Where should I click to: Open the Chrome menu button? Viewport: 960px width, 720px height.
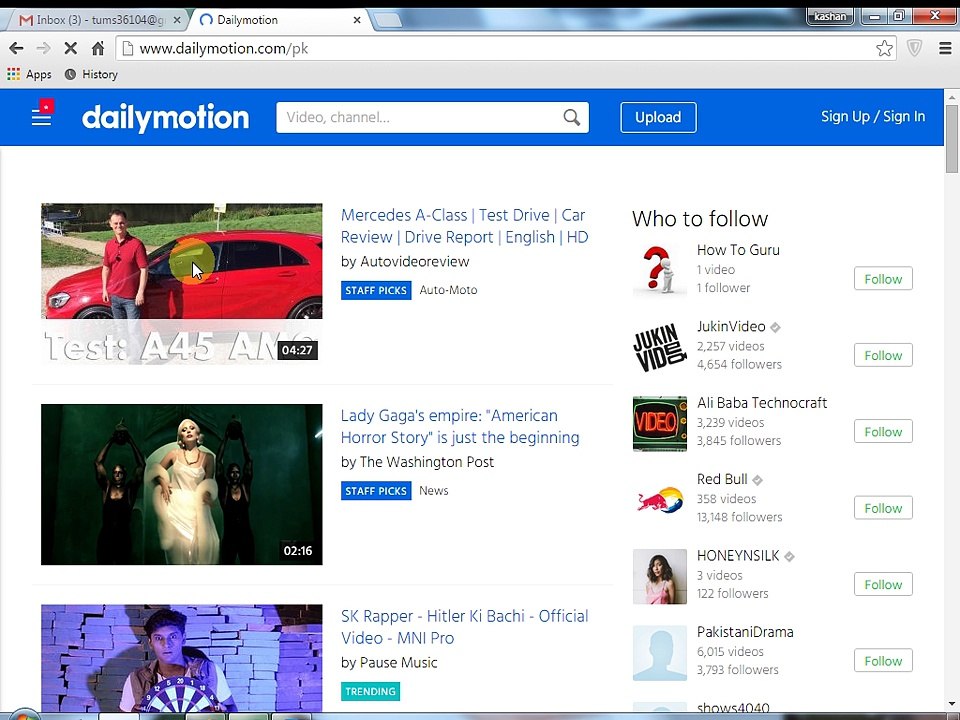pyautogui.click(x=945, y=48)
